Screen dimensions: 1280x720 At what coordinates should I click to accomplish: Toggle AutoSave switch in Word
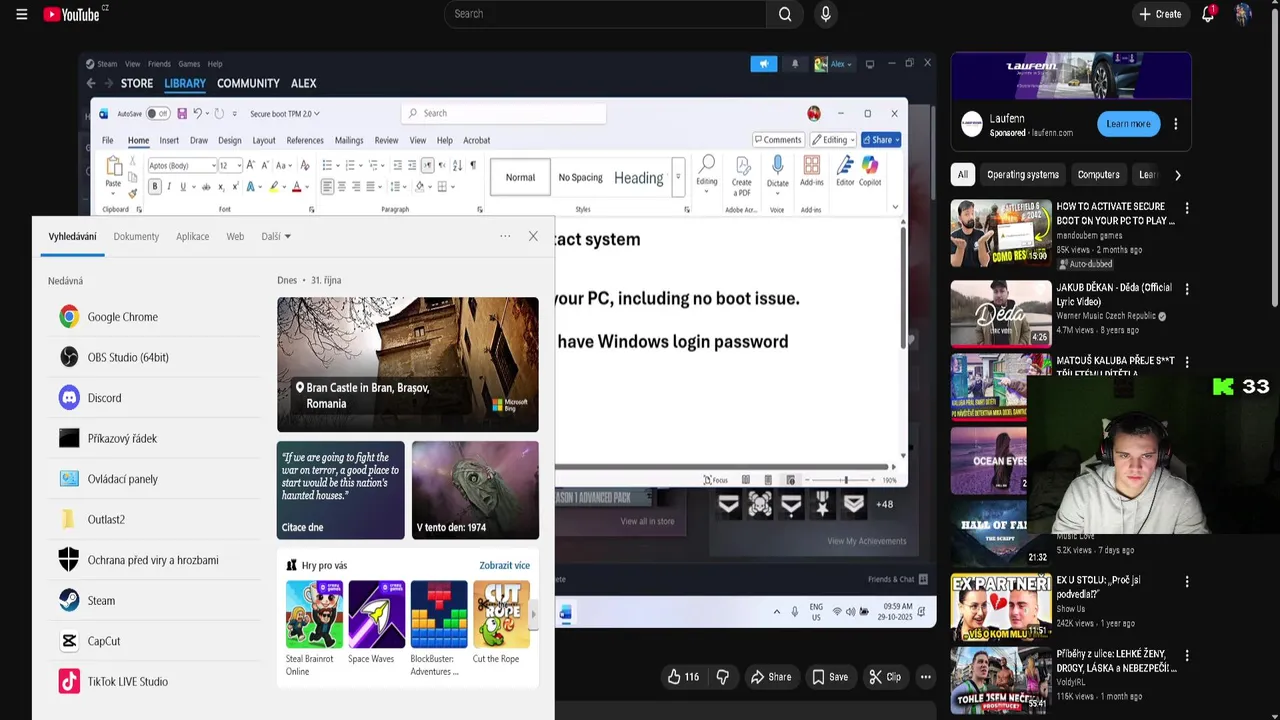pos(157,113)
